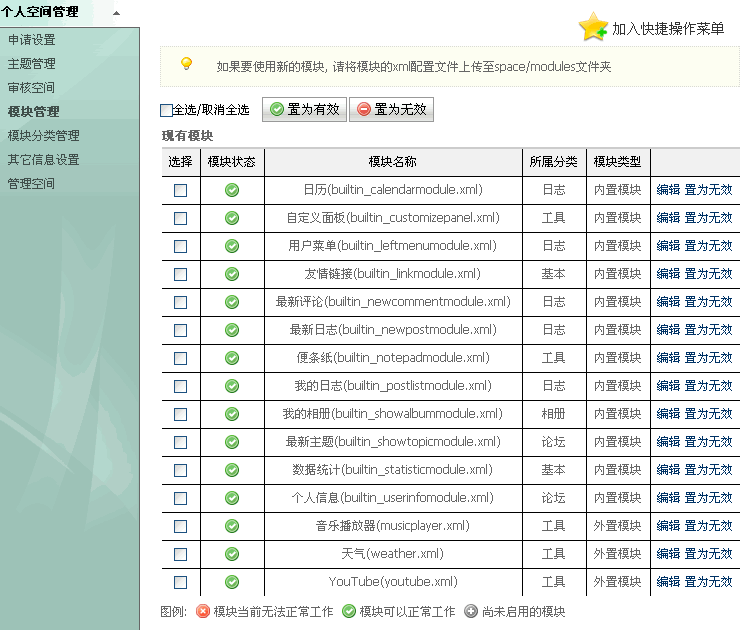
Task: Check the box for 自定义面板 module
Action: pos(181,219)
